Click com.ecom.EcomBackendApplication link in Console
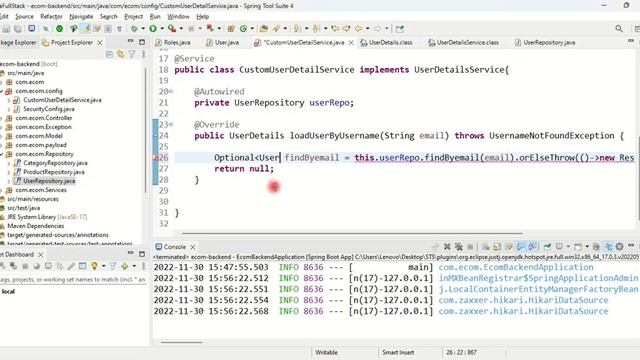This screenshot has width=640, height=360. tap(516, 267)
